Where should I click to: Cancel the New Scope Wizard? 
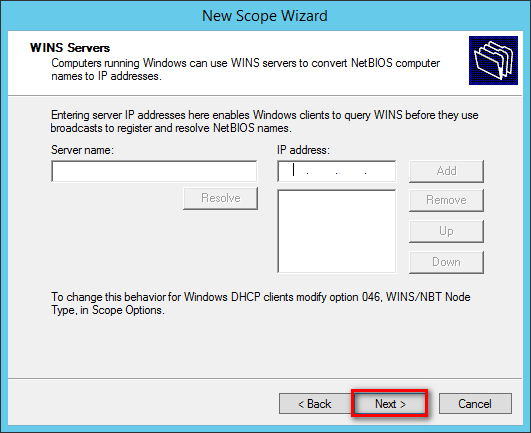point(475,404)
